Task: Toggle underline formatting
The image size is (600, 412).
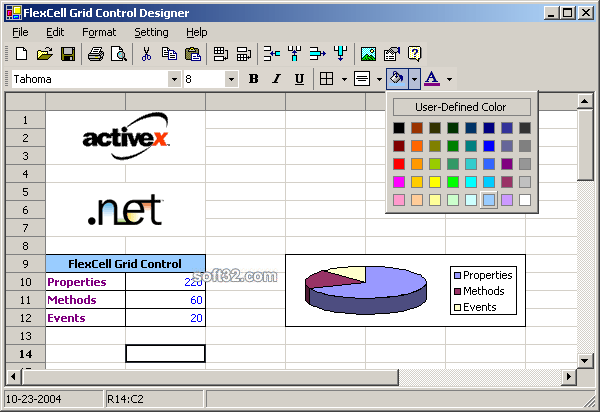Action: tap(299, 79)
